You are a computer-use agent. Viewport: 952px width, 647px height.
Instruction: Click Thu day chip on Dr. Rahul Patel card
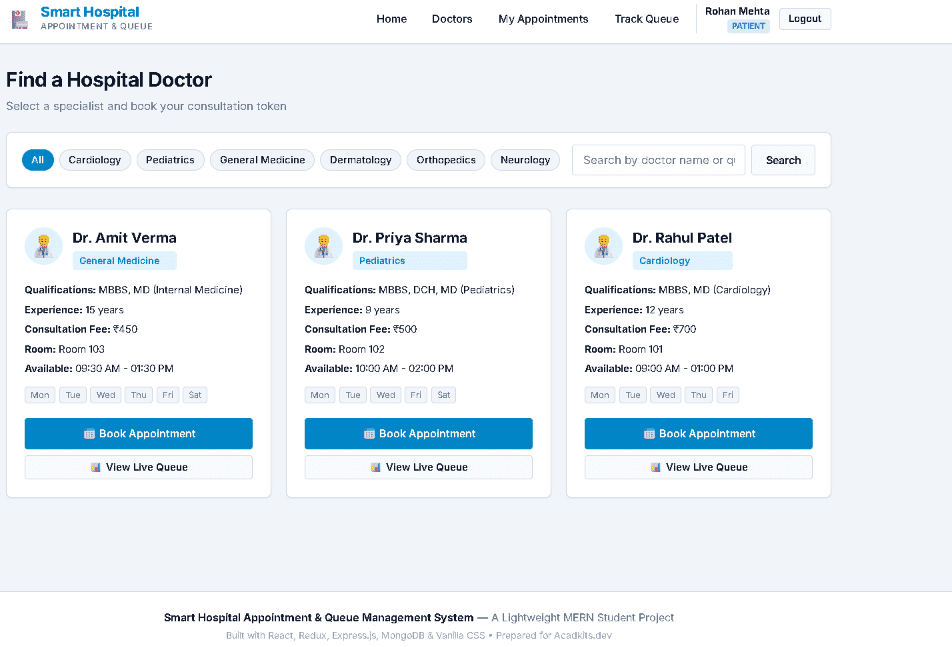pyautogui.click(x=698, y=395)
